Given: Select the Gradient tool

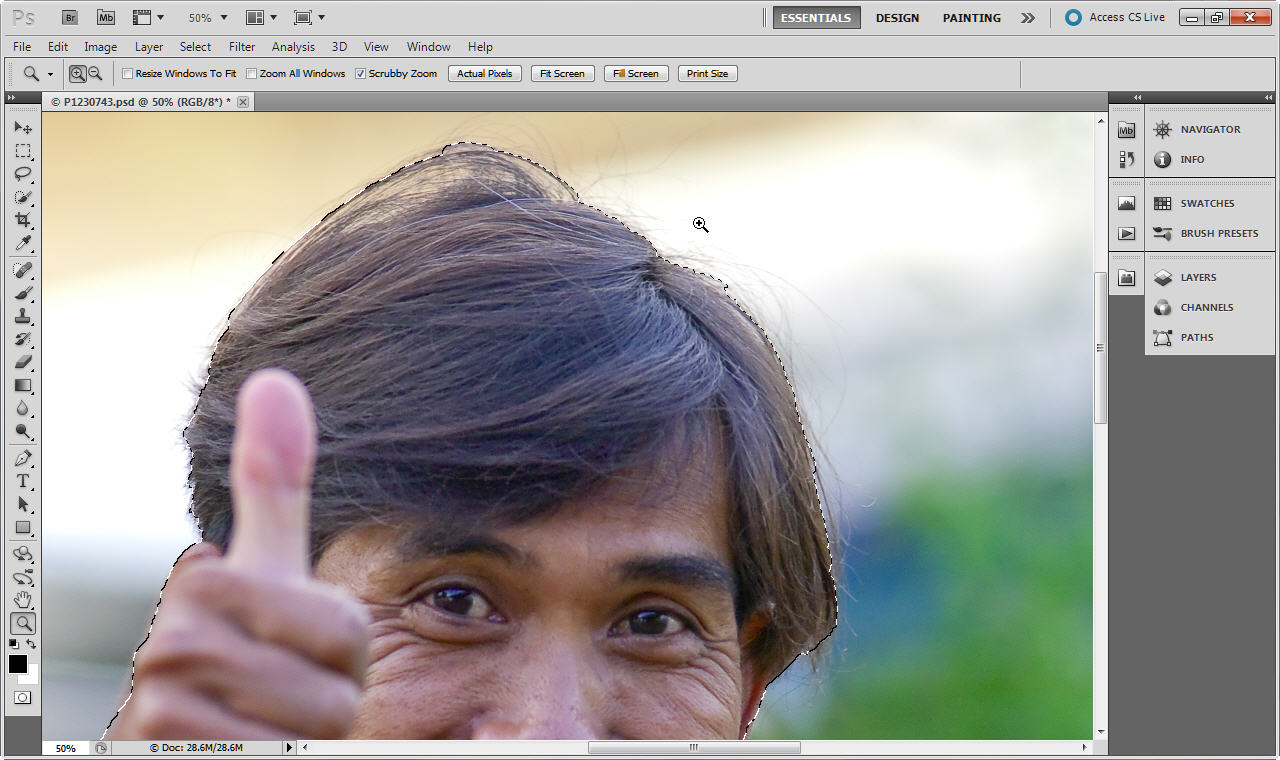Looking at the screenshot, I should pyautogui.click(x=23, y=385).
